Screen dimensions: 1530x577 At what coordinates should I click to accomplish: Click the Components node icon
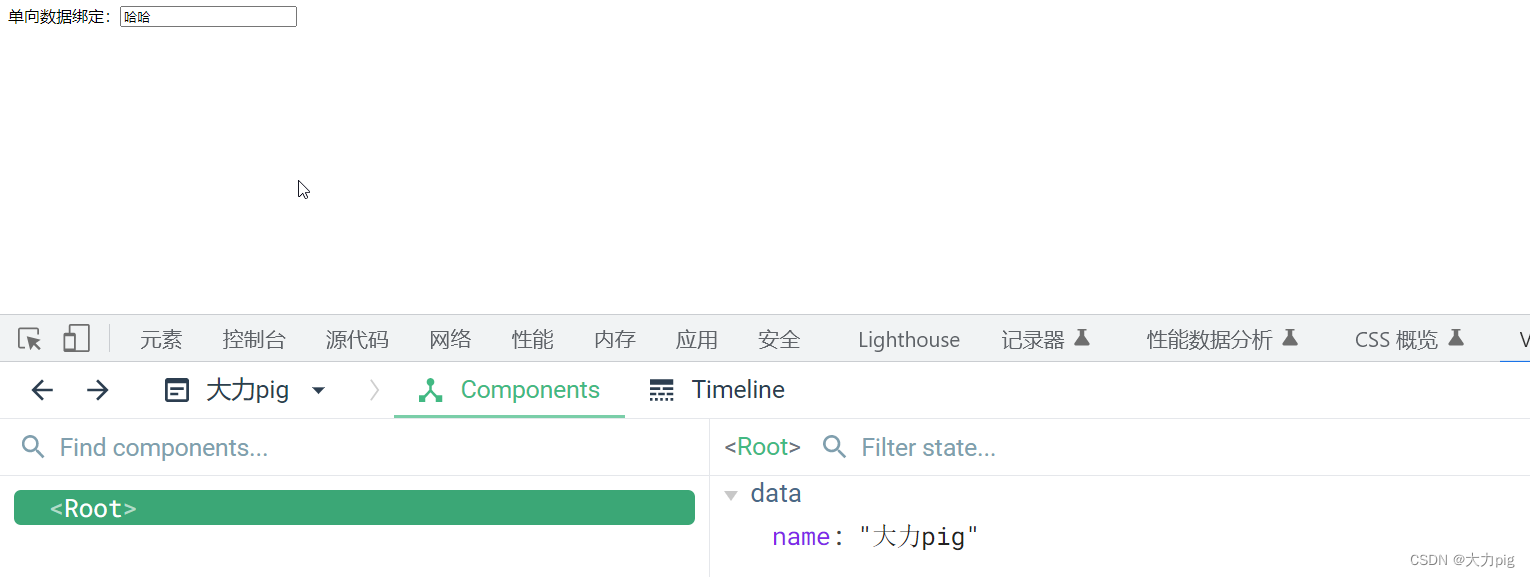(x=429, y=390)
